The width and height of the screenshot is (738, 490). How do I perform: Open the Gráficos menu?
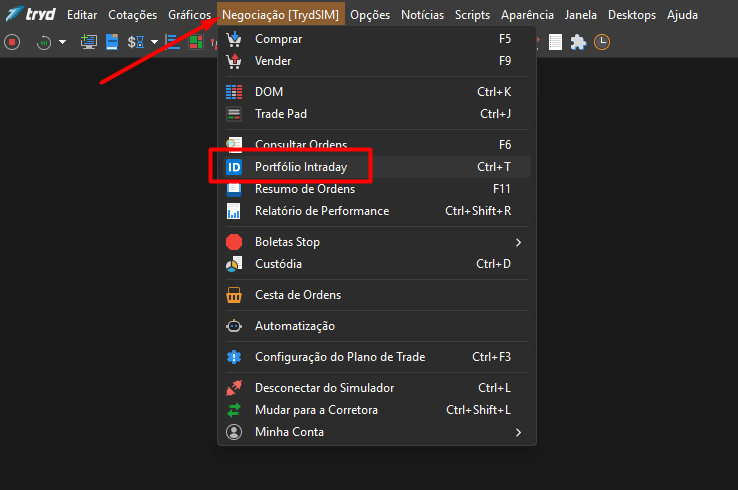click(190, 15)
